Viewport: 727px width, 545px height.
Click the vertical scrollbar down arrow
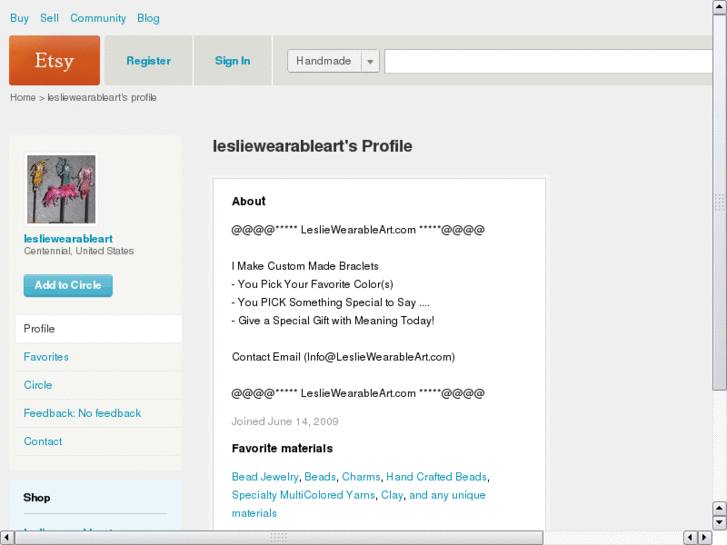click(x=720, y=522)
